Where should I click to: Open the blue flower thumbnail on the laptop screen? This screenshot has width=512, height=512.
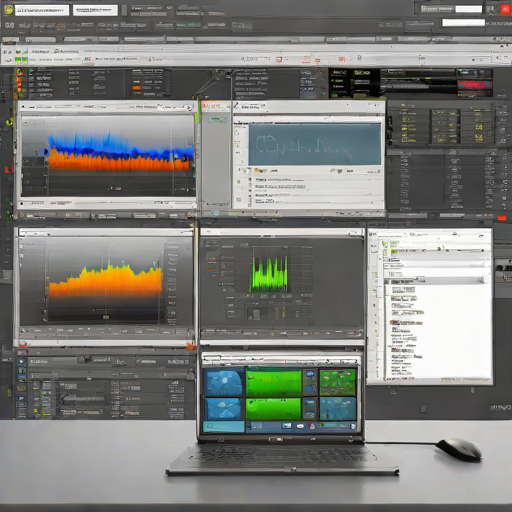224,382
